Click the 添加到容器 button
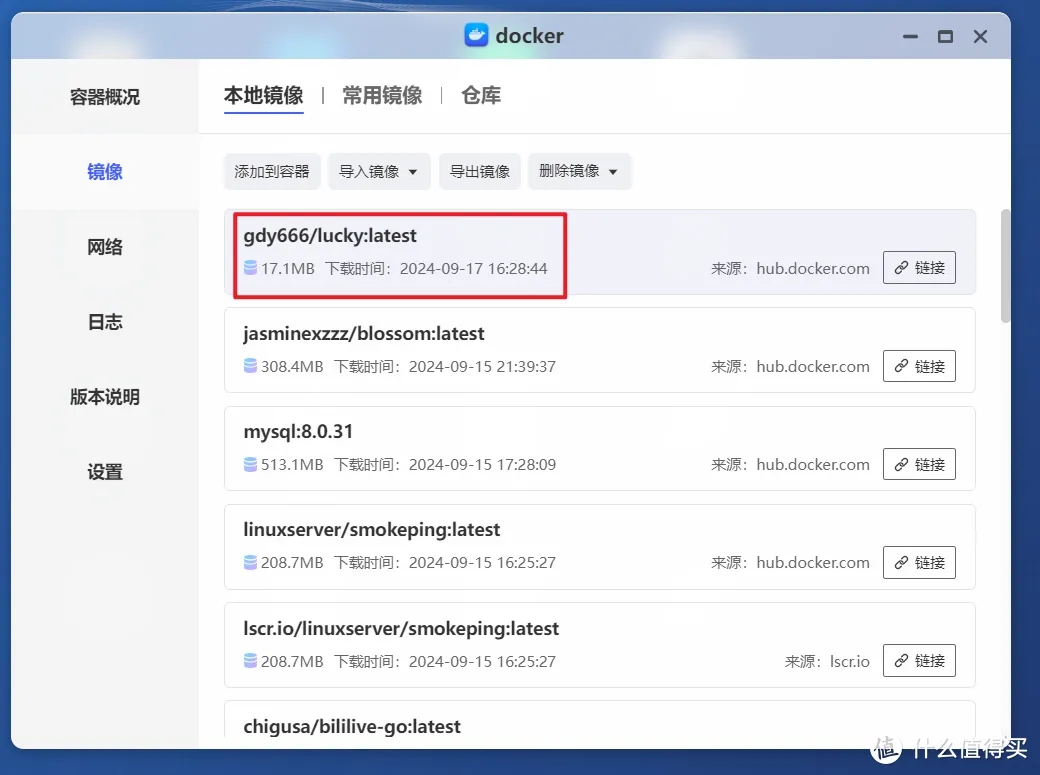The width and height of the screenshot is (1040, 775). (x=271, y=171)
